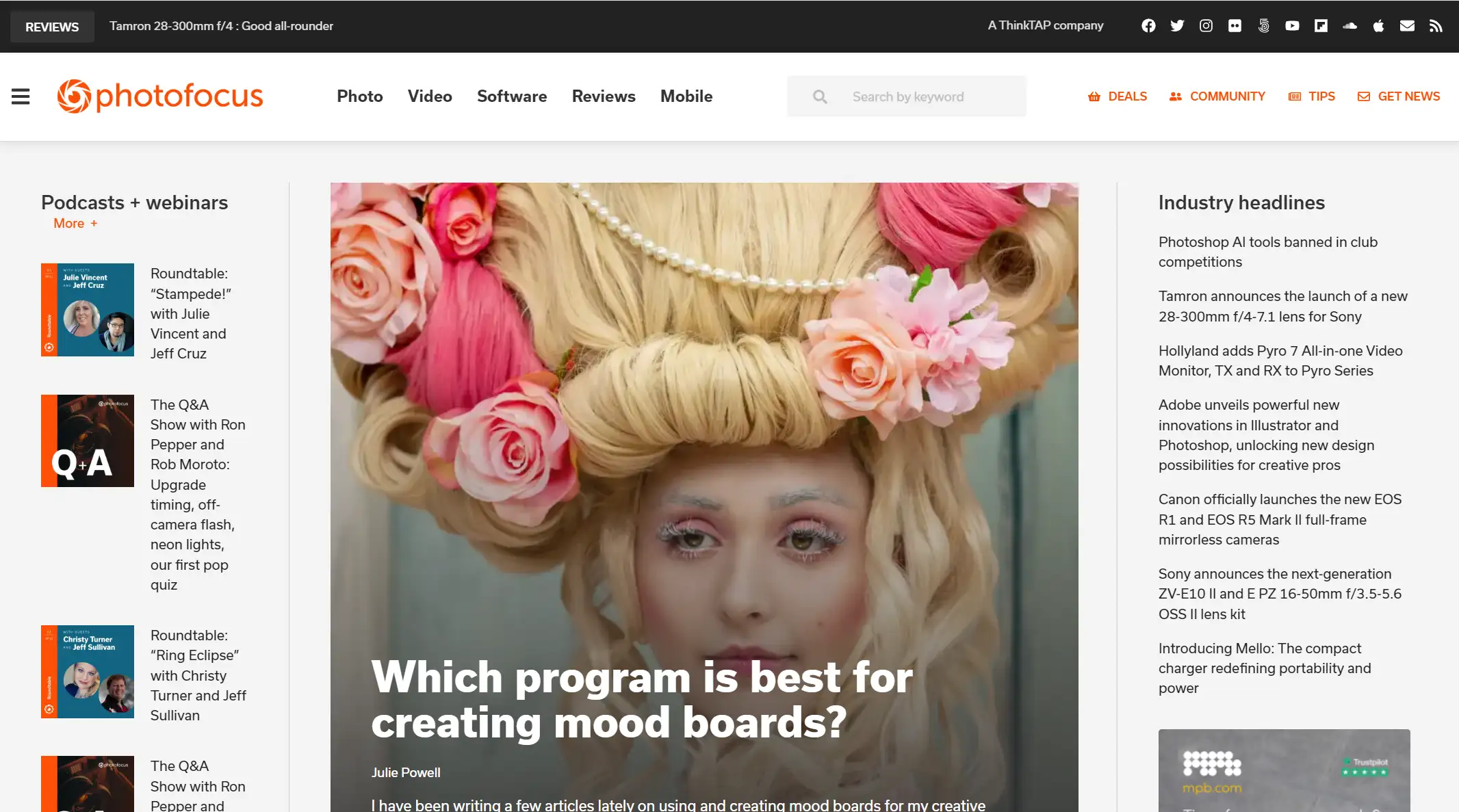1459x812 pixels.
Task: Go to DEALS page
Action: [x=1118, y=96]
